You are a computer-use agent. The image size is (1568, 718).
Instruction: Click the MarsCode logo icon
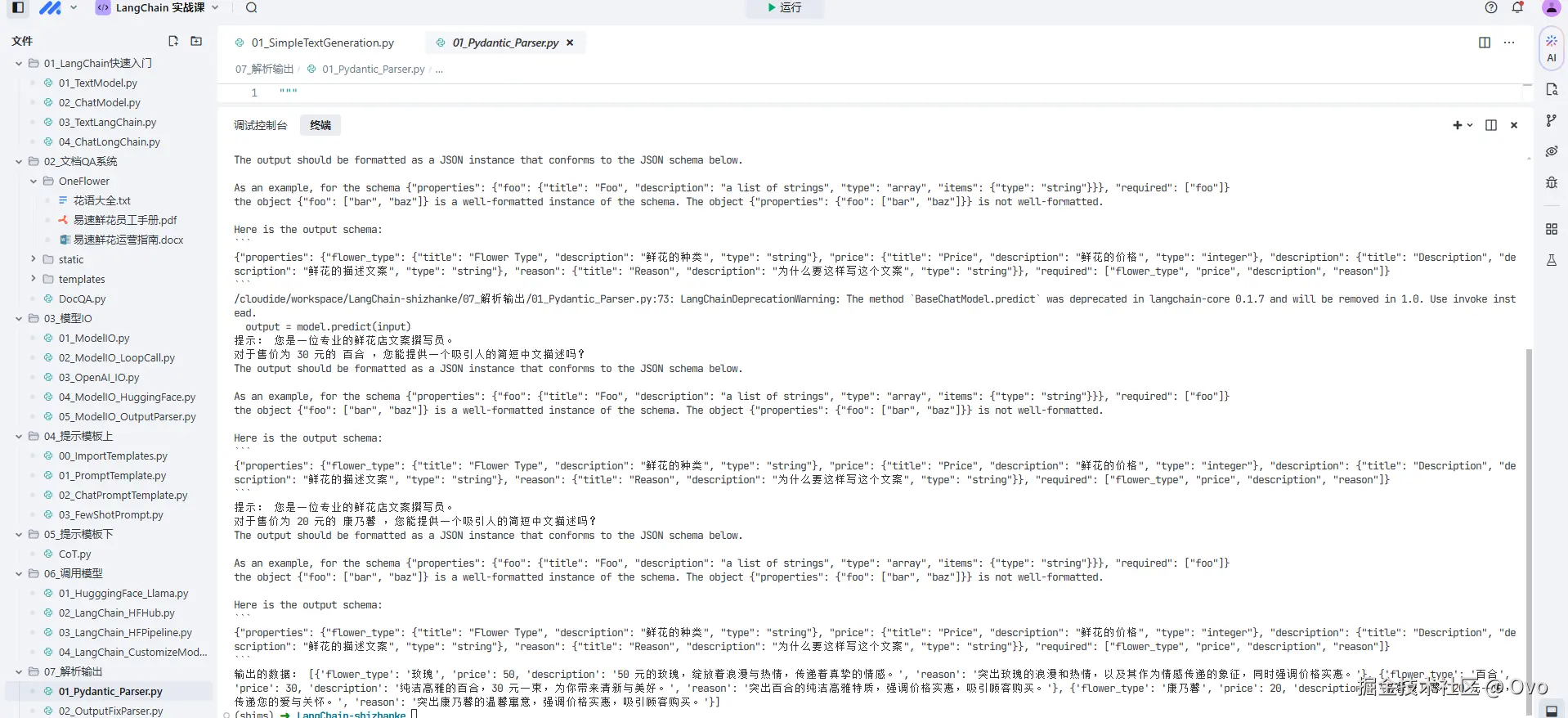[x=51, y=7]
